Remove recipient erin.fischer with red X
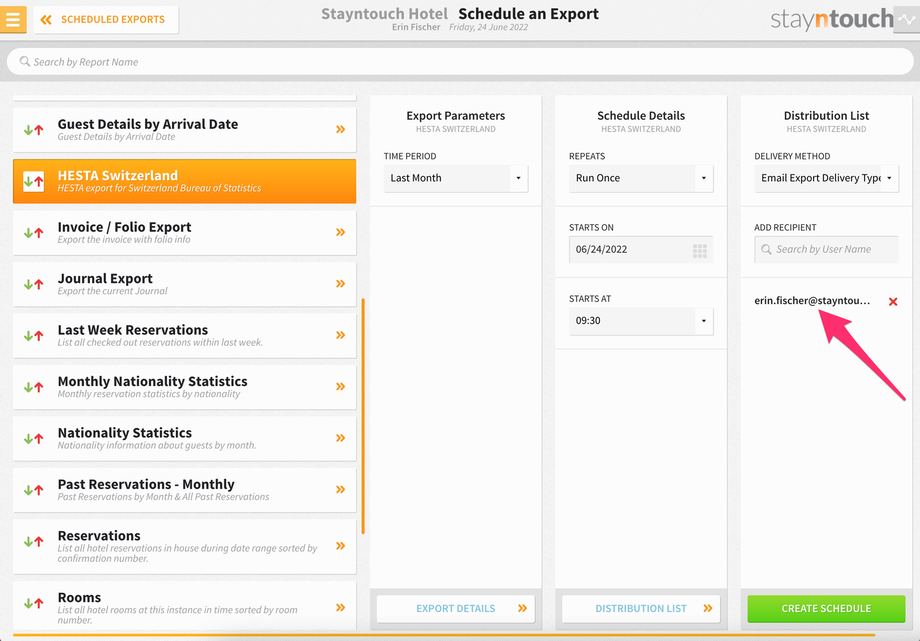The image size is (920, 641). 893,302
